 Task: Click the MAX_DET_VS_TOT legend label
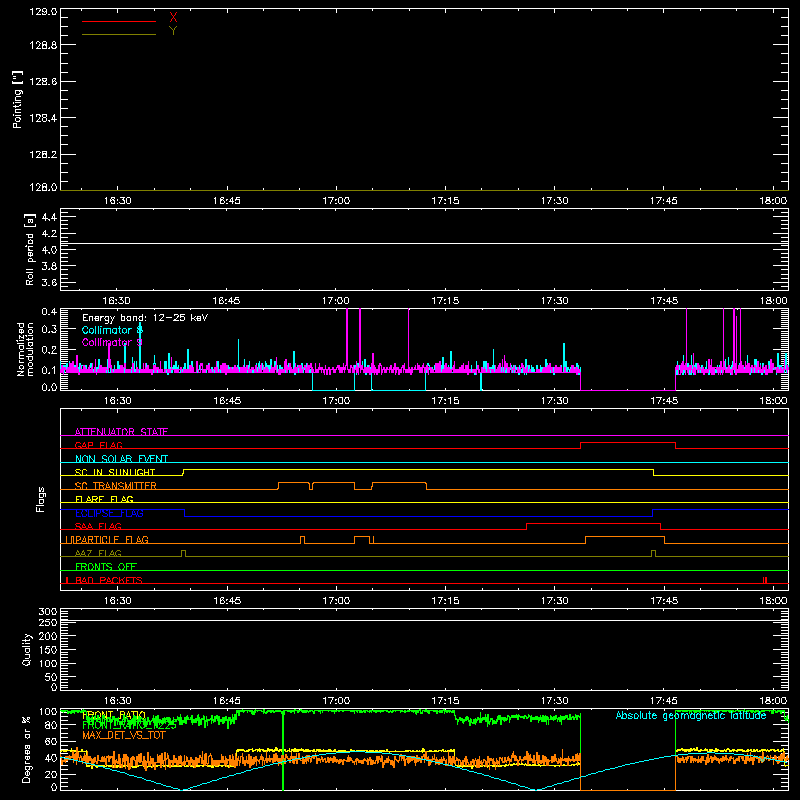(x=124, y=735)
